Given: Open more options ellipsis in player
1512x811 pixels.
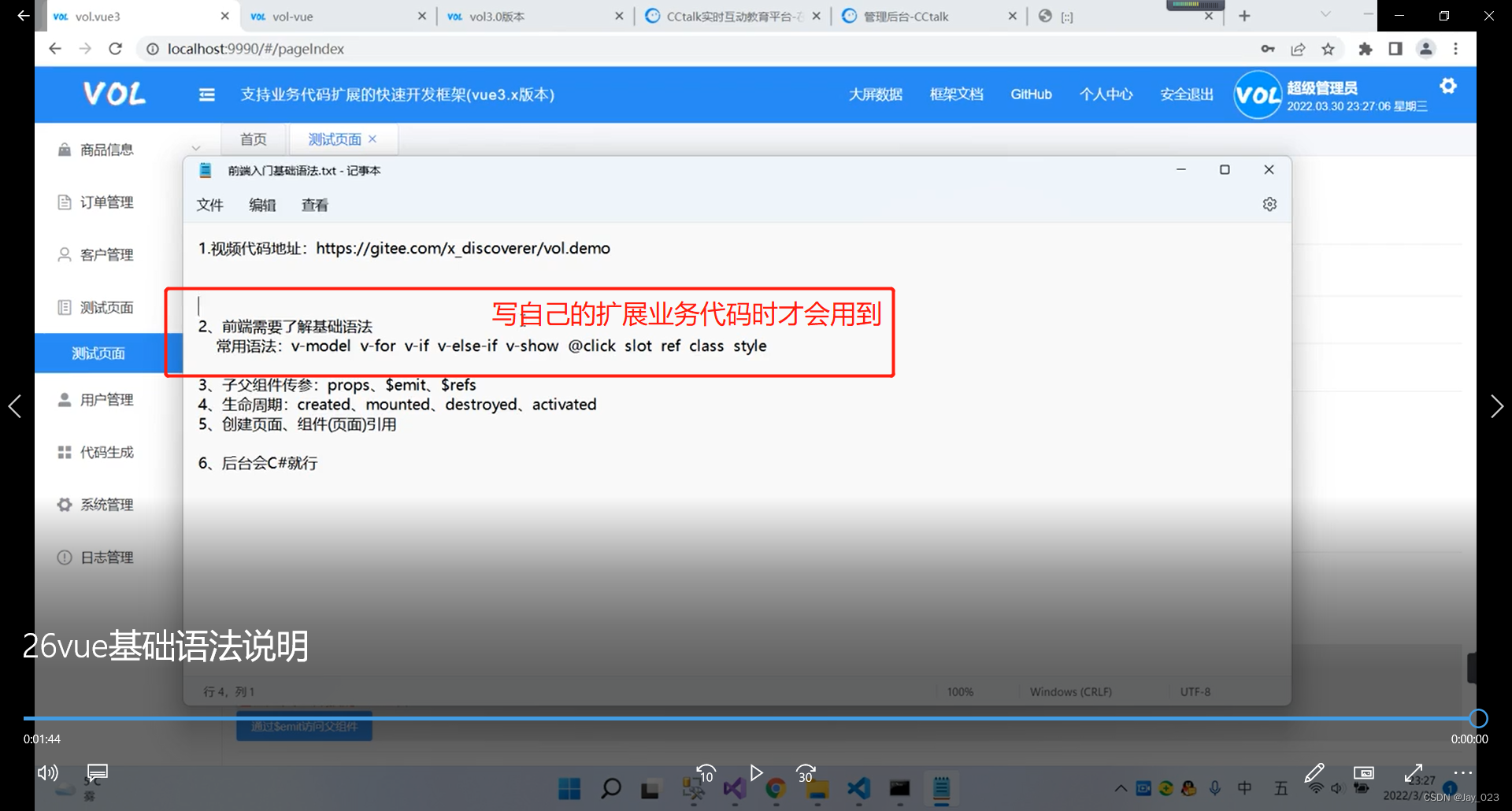Looking at the screenshot, I should [x=1462, y=772].
